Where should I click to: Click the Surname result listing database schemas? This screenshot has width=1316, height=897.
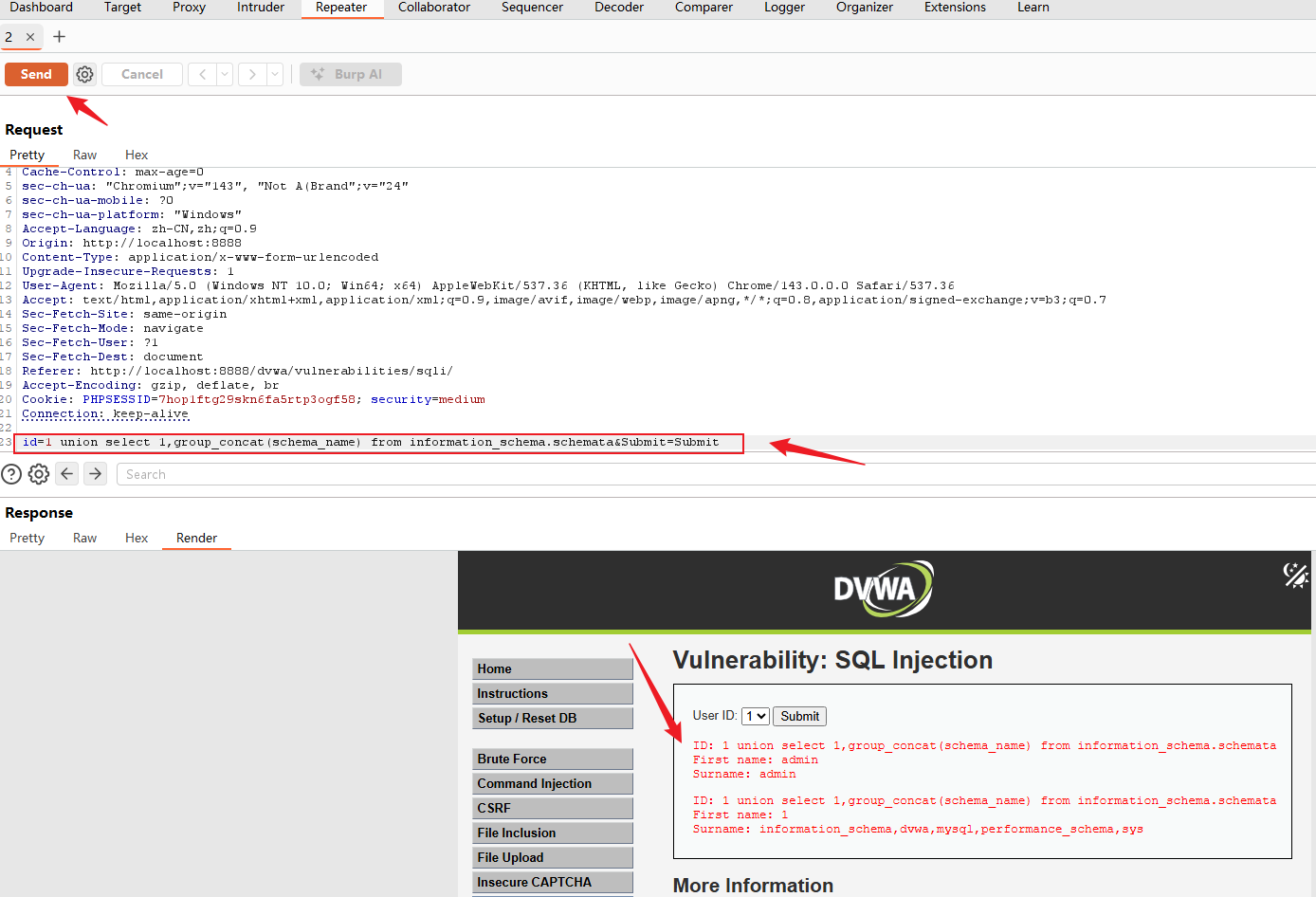point(918,829)
